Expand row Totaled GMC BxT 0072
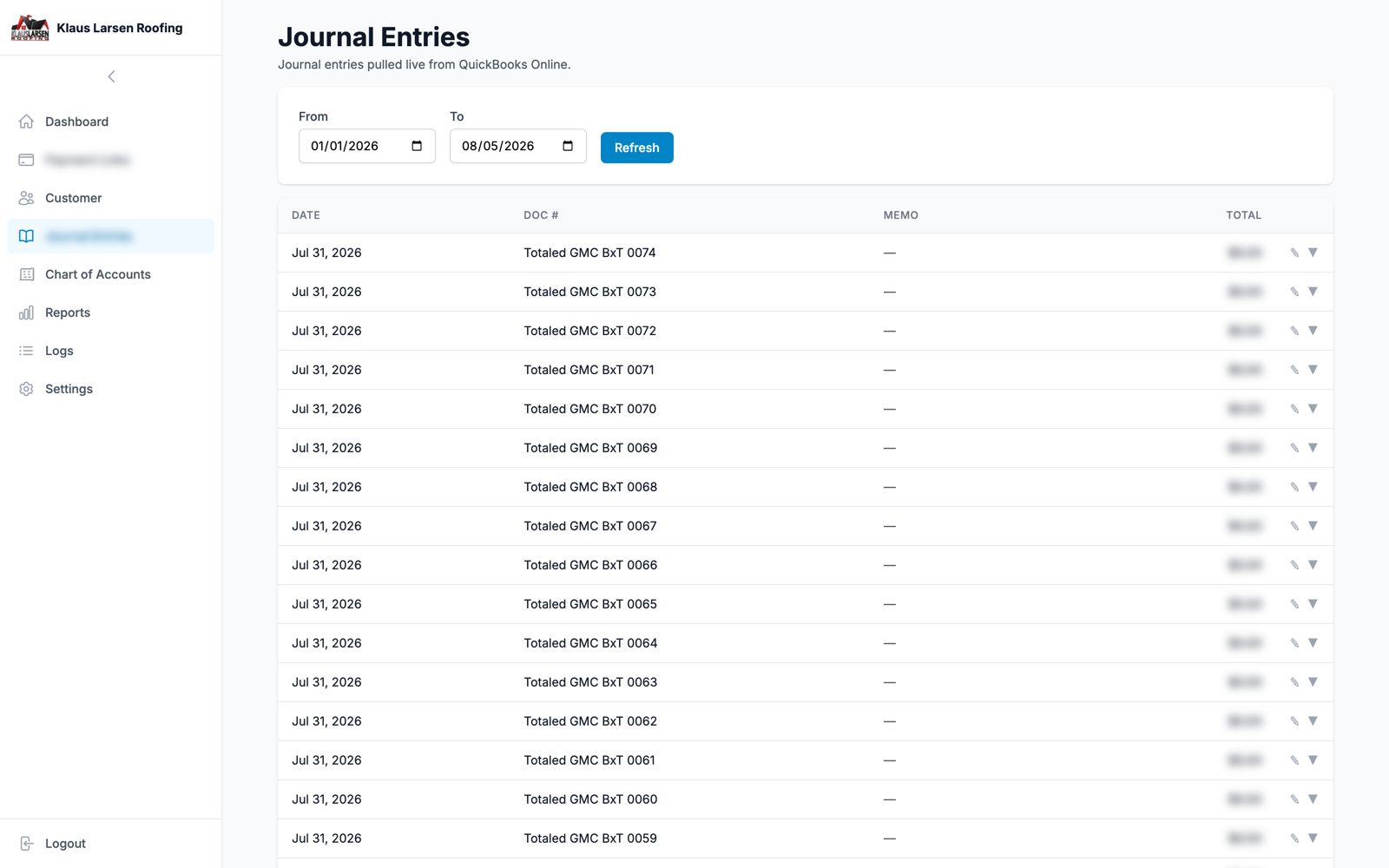1389x868 pixels. click(x=1313, y=331)
